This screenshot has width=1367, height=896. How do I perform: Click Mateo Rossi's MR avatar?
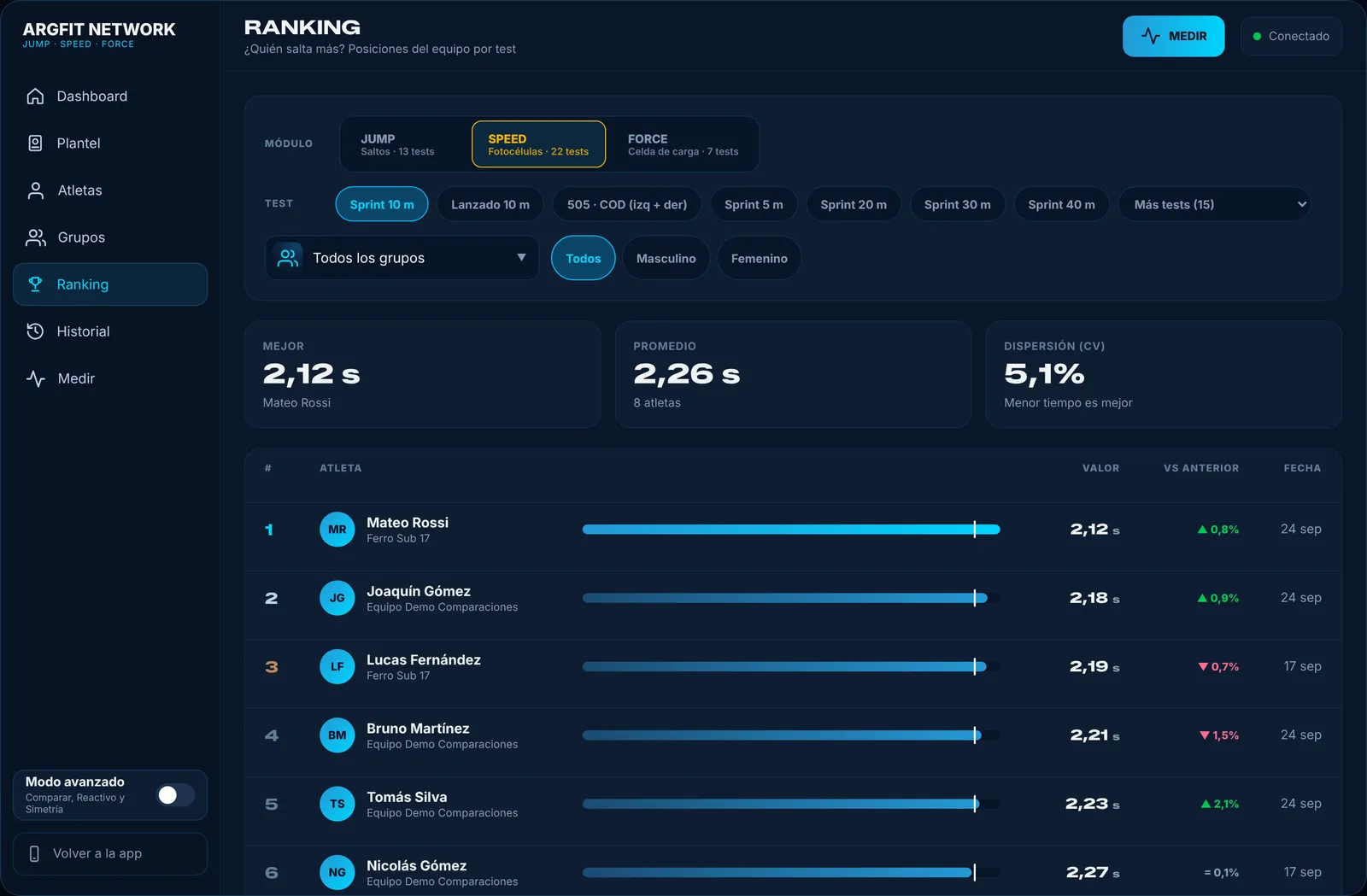tap(337, 530)
